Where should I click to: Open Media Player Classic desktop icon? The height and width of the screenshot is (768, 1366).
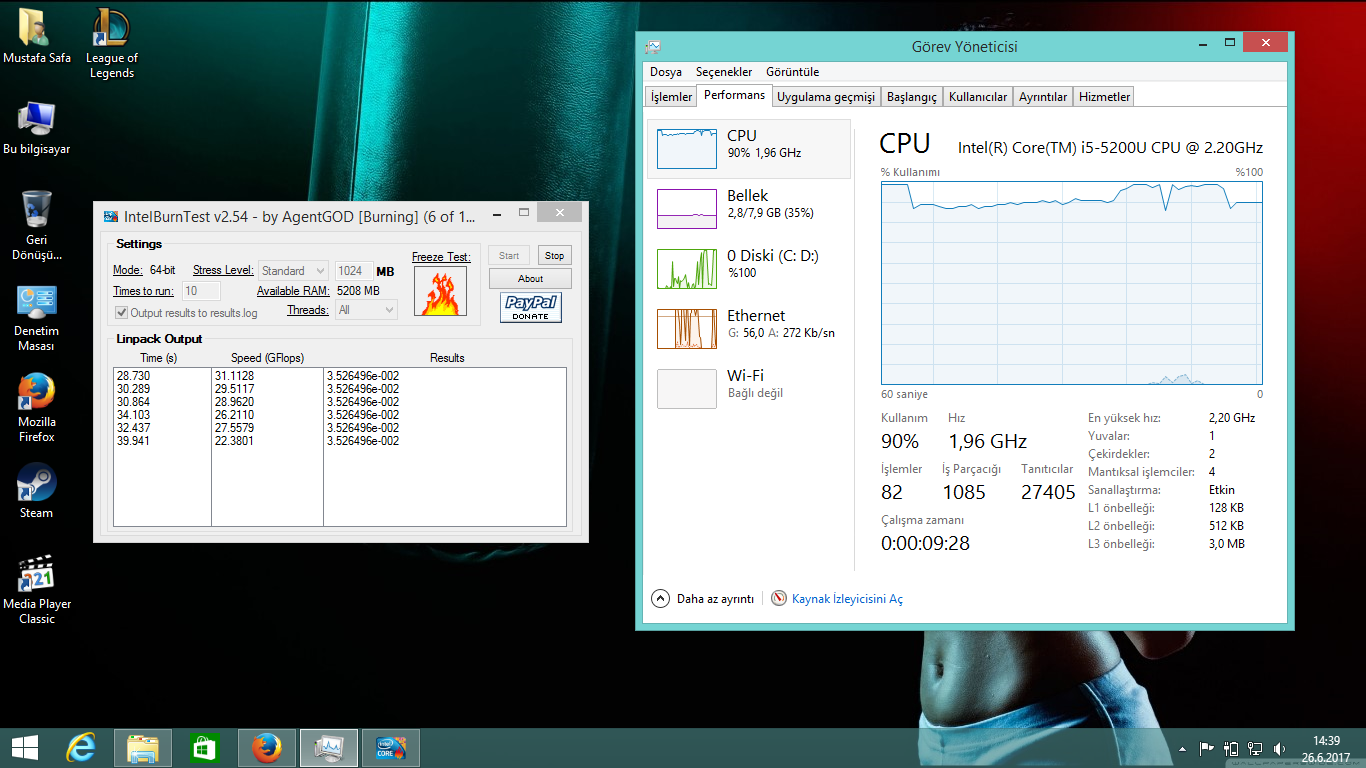pyautogui.click(x=36, y=575)
